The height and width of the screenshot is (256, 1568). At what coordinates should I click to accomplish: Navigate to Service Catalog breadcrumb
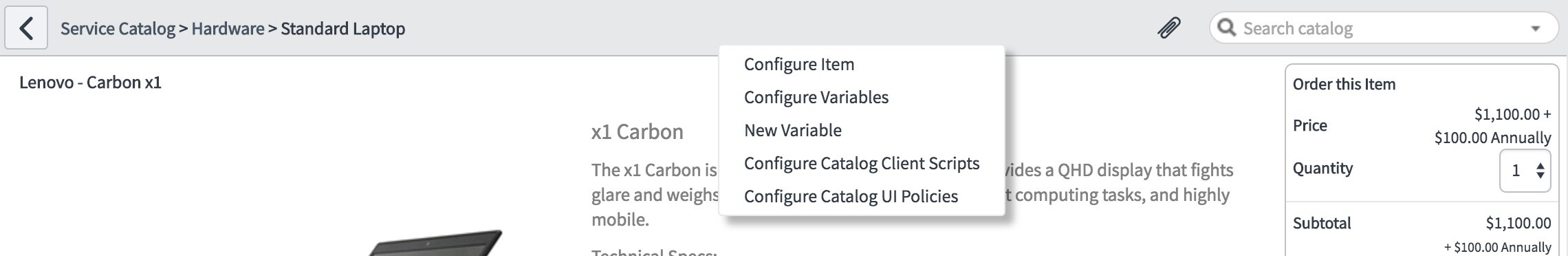[x=118, y=28]
